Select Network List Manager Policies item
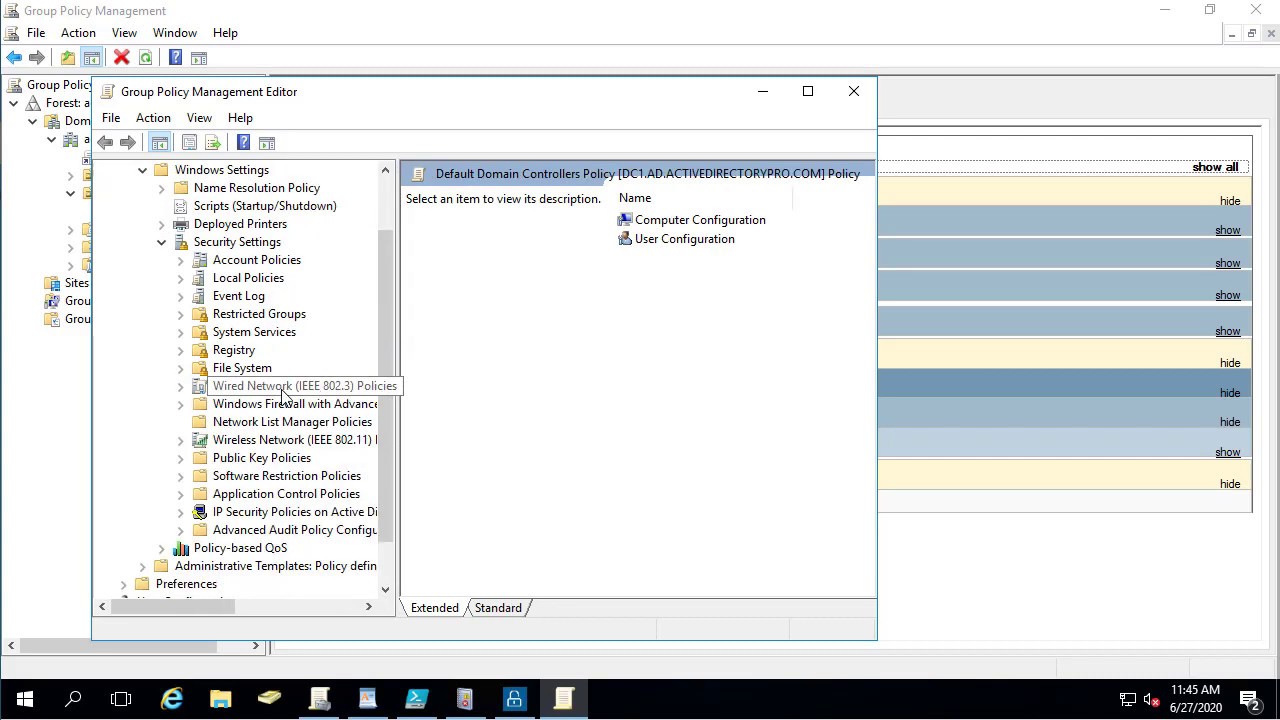Image resolution: width=1280 pixels, height=720 pixels. pyautogui.click(x=292, y=422)
